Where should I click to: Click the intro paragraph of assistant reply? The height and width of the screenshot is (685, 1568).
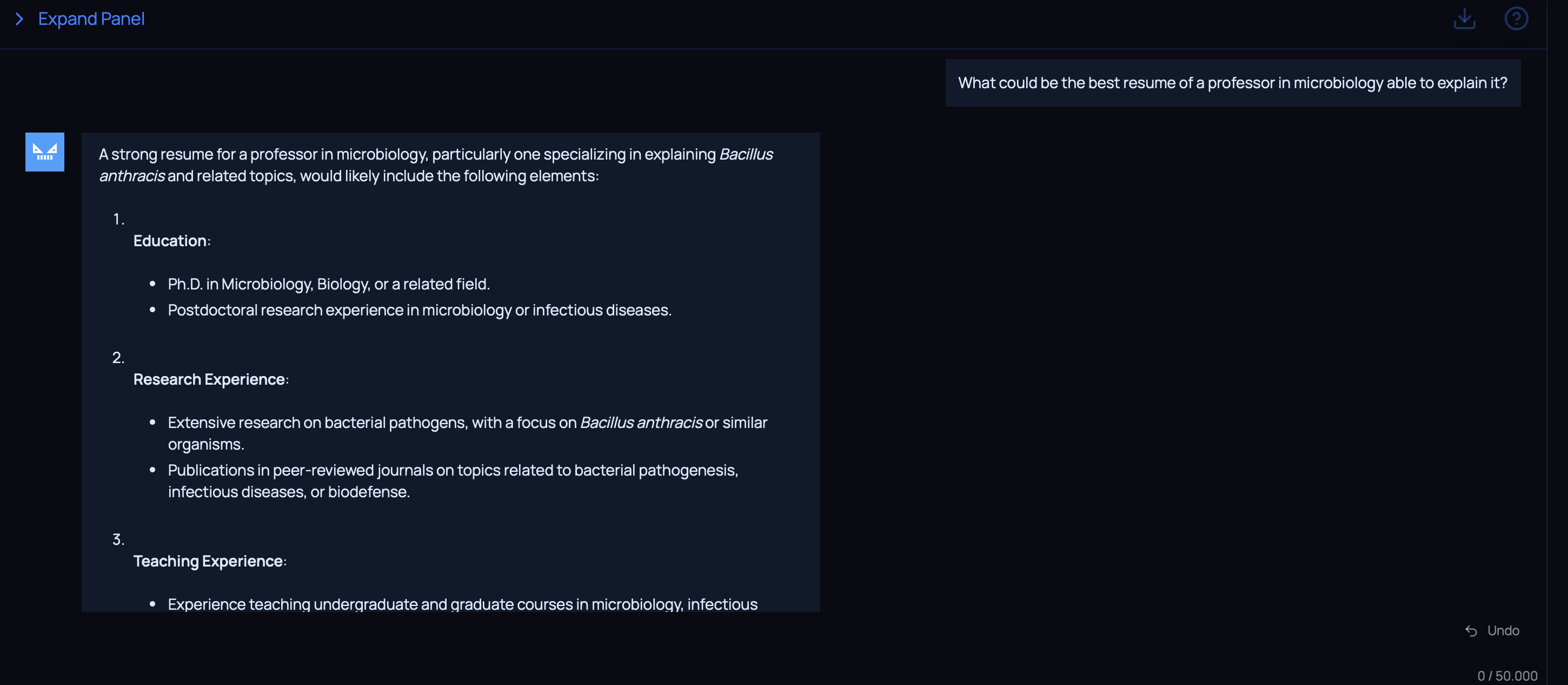point(436,165)
